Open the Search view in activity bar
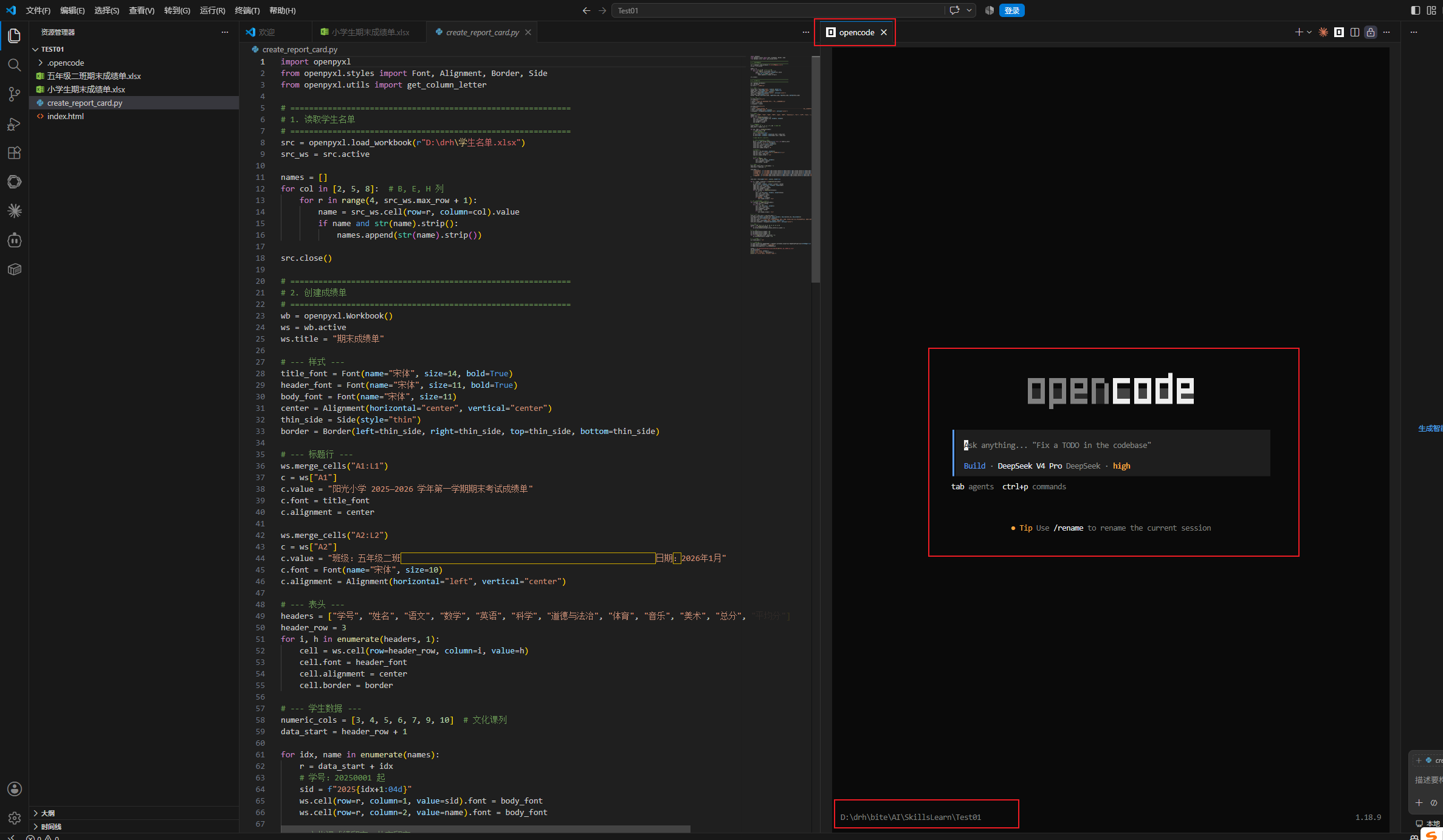This screenshot has height=840, width=1443. click(x=14, y=65)
